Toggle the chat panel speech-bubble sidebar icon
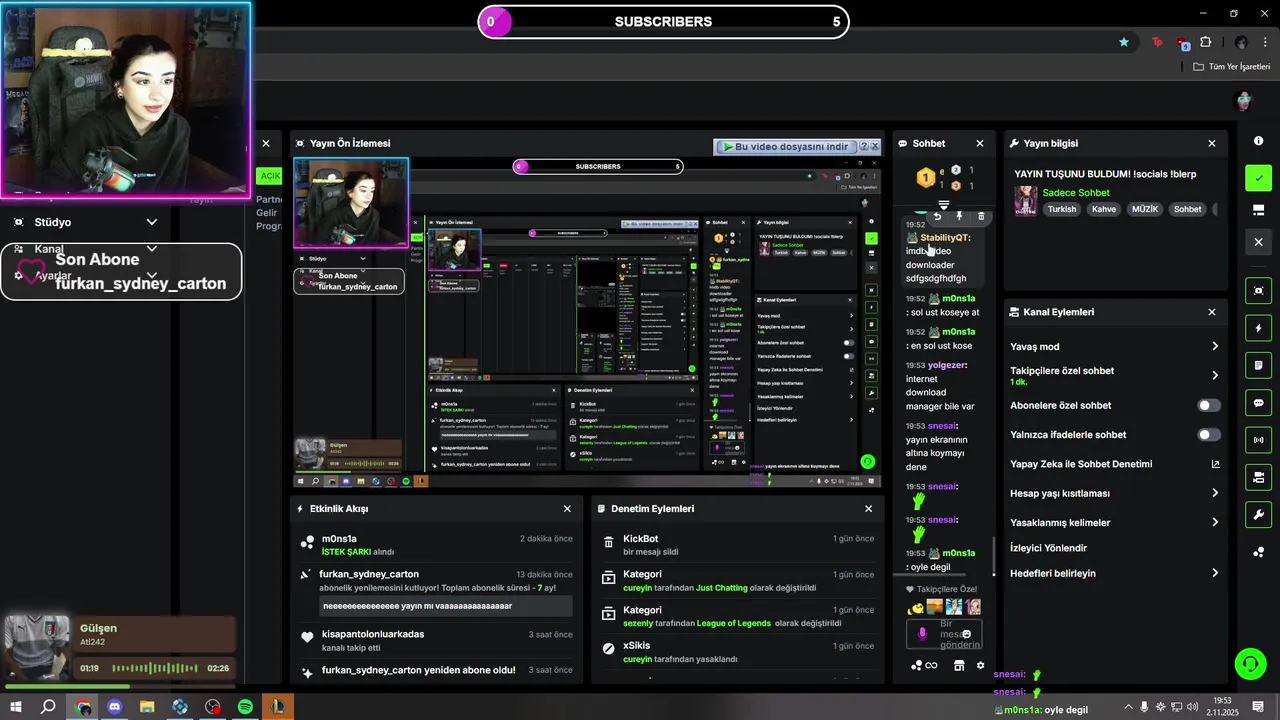This screenshot has width=1280, height=720. click(x=1258, y=403)
